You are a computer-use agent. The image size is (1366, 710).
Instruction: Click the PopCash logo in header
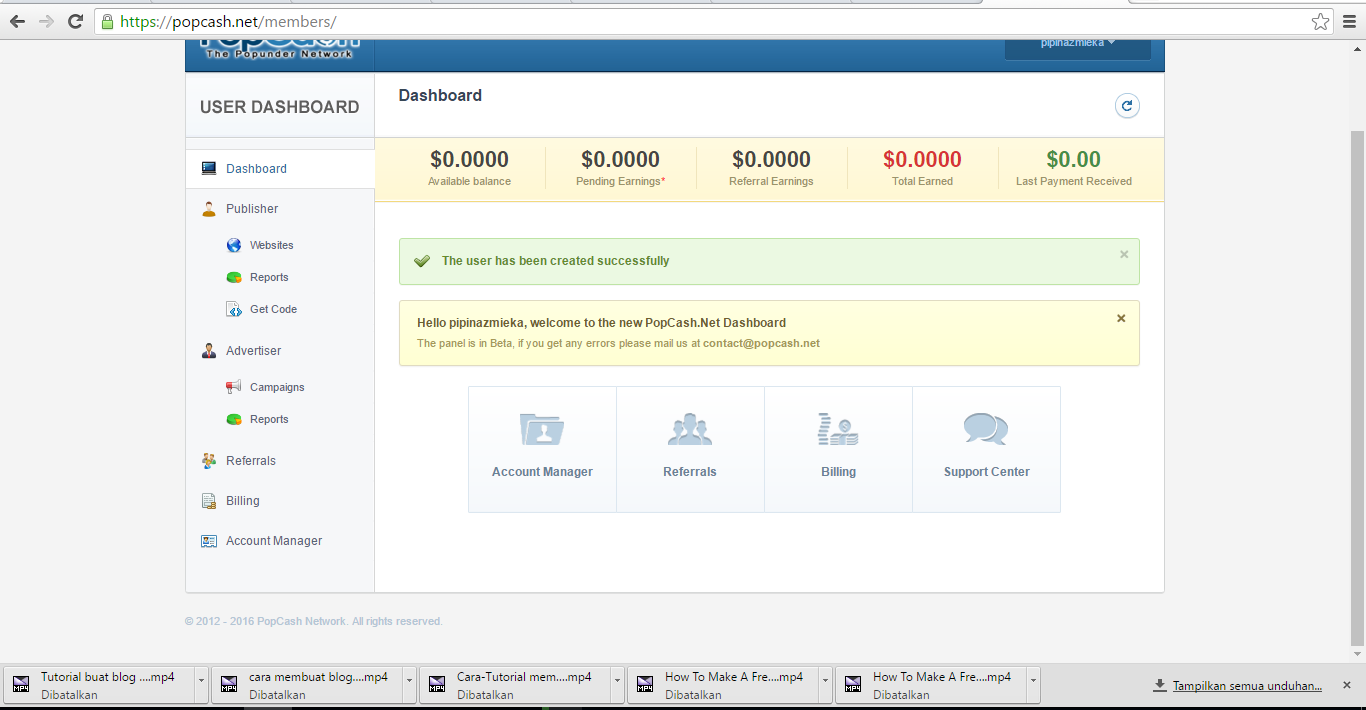pos(279,48)
